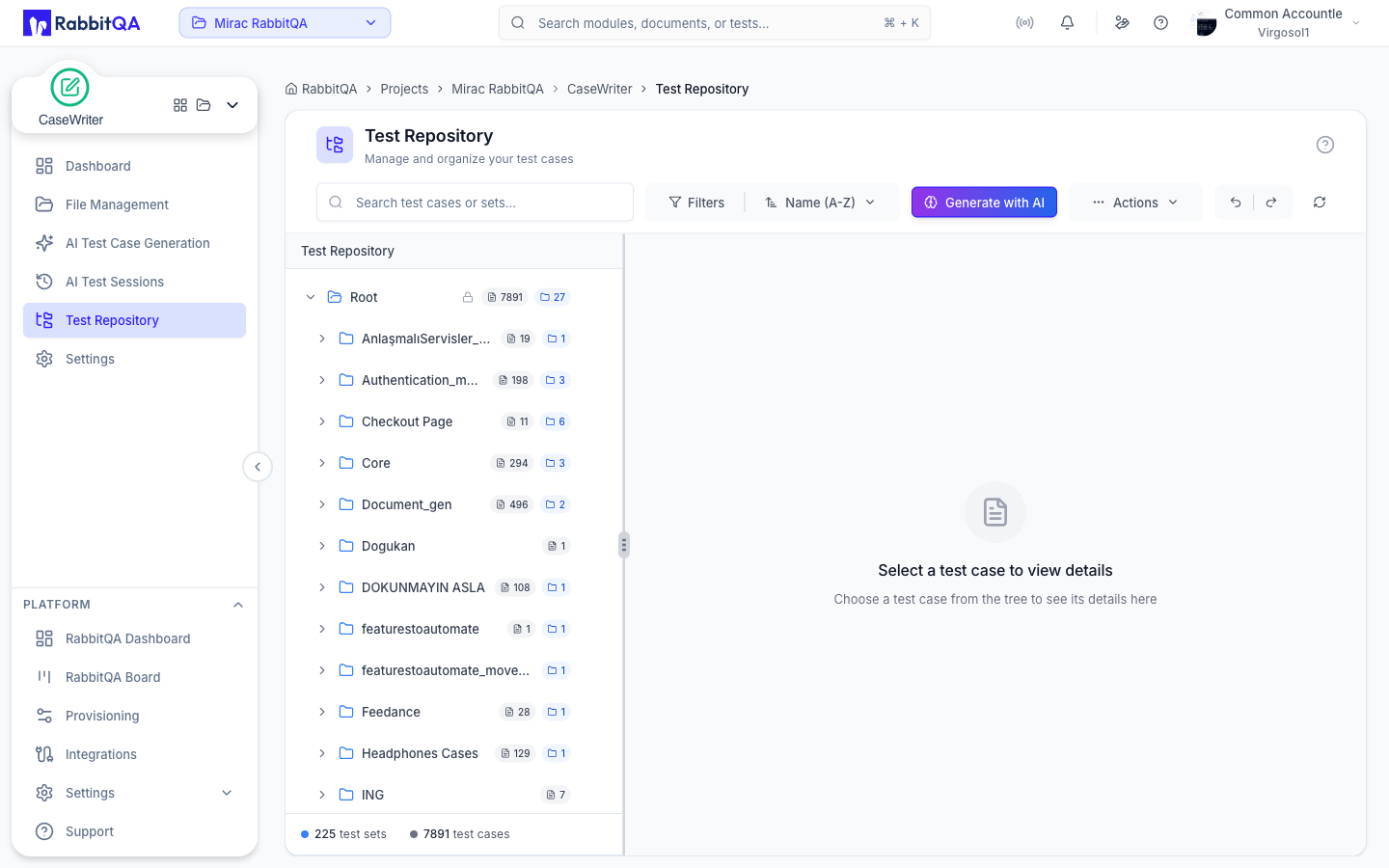Click the lock icon on Root row

[x=468, y=297]
